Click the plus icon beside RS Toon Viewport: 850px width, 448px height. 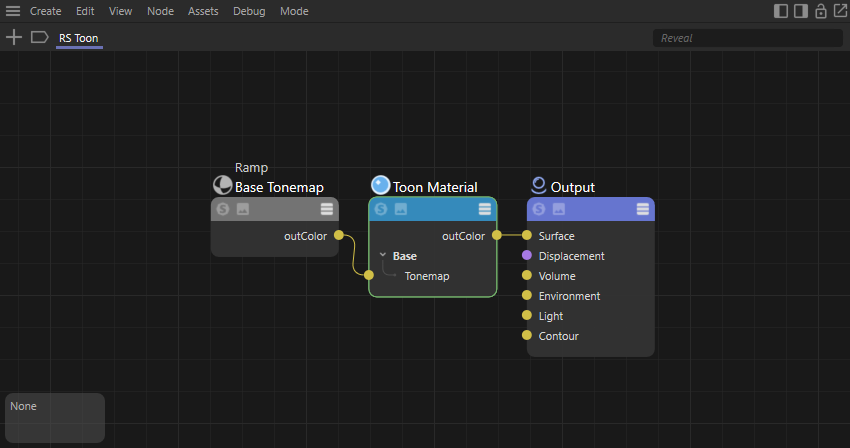coord(14,38)
